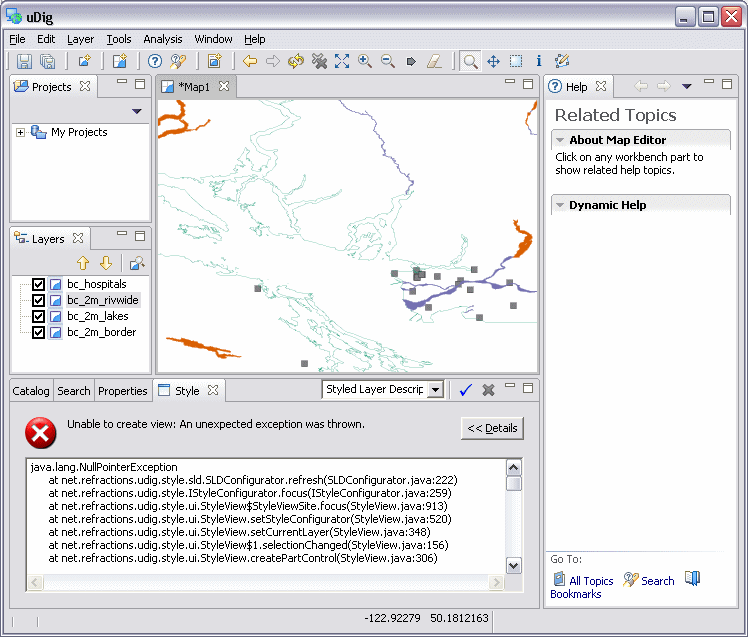Move layer down with yellow arrow
The height and width of the screenshot is (637, 748).
(105, 263)
